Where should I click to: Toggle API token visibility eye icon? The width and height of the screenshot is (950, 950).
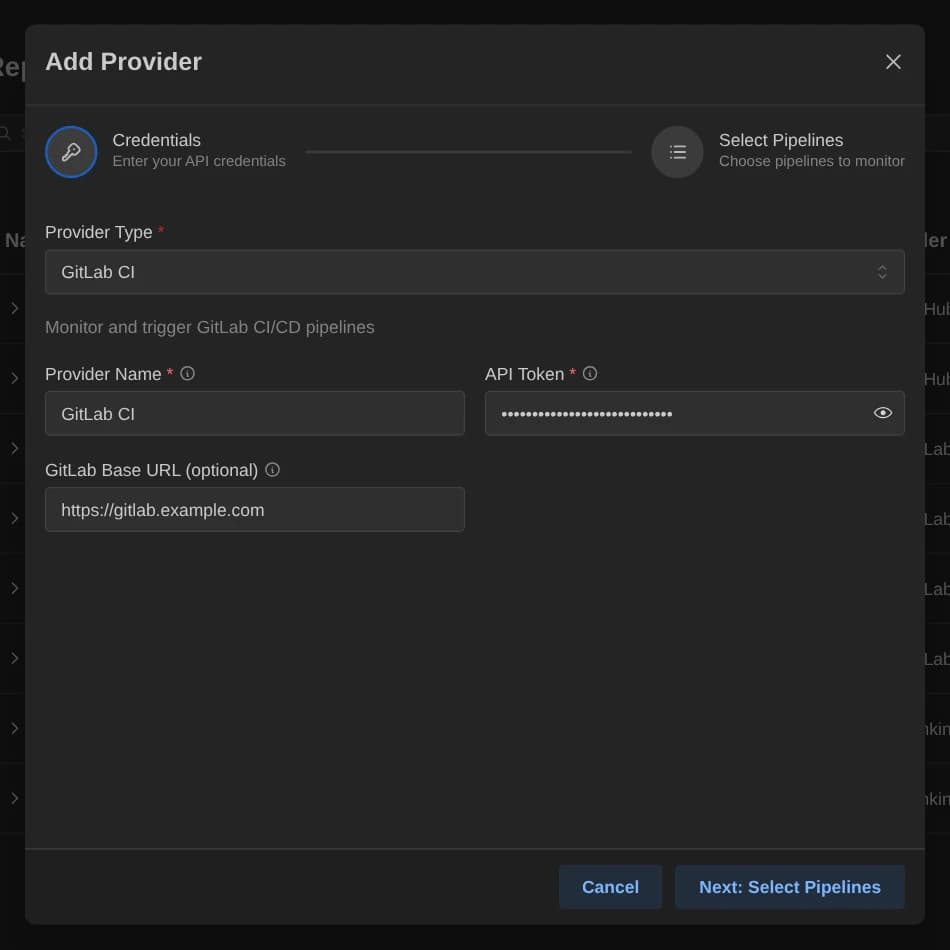(x=882, y=413)
